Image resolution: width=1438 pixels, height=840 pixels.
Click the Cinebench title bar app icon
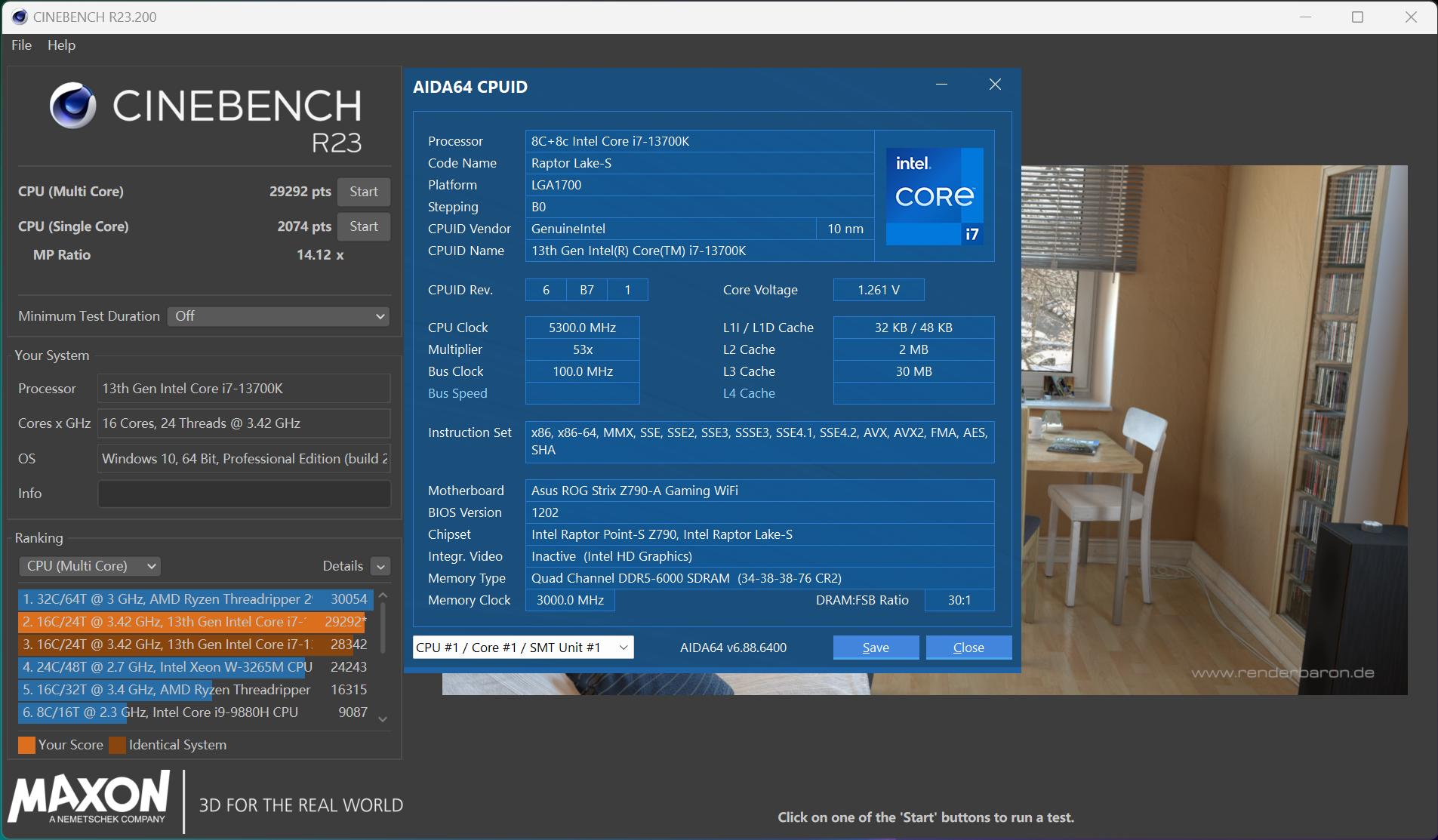(19, 17)
